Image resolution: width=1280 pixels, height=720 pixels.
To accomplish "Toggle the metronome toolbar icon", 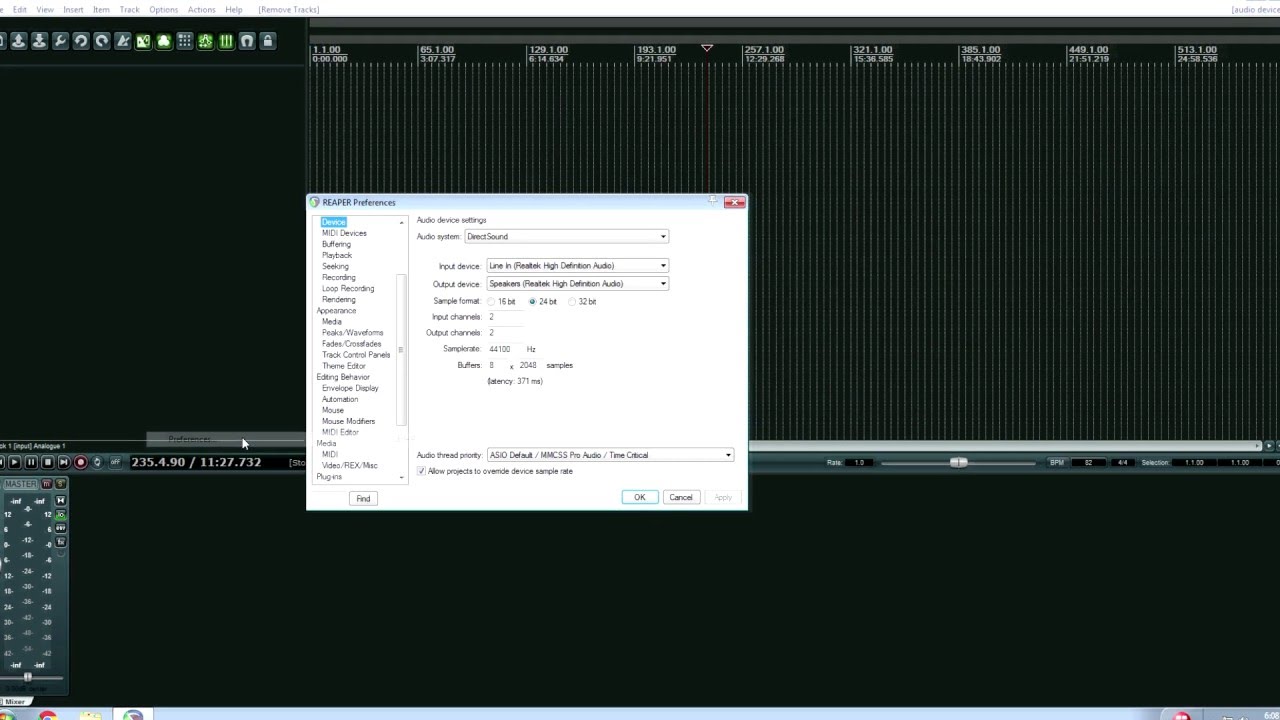I will 122,41.
